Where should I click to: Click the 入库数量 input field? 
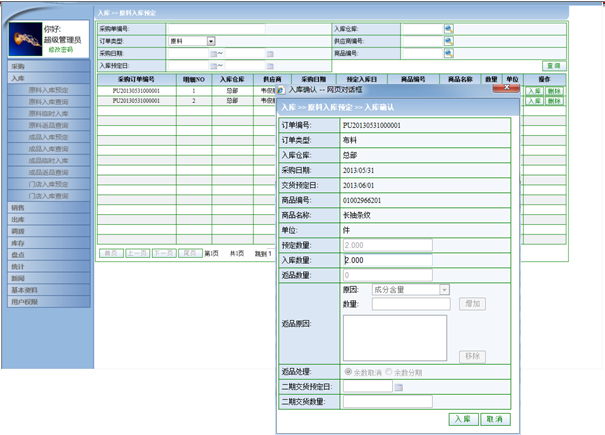[387, 260]
